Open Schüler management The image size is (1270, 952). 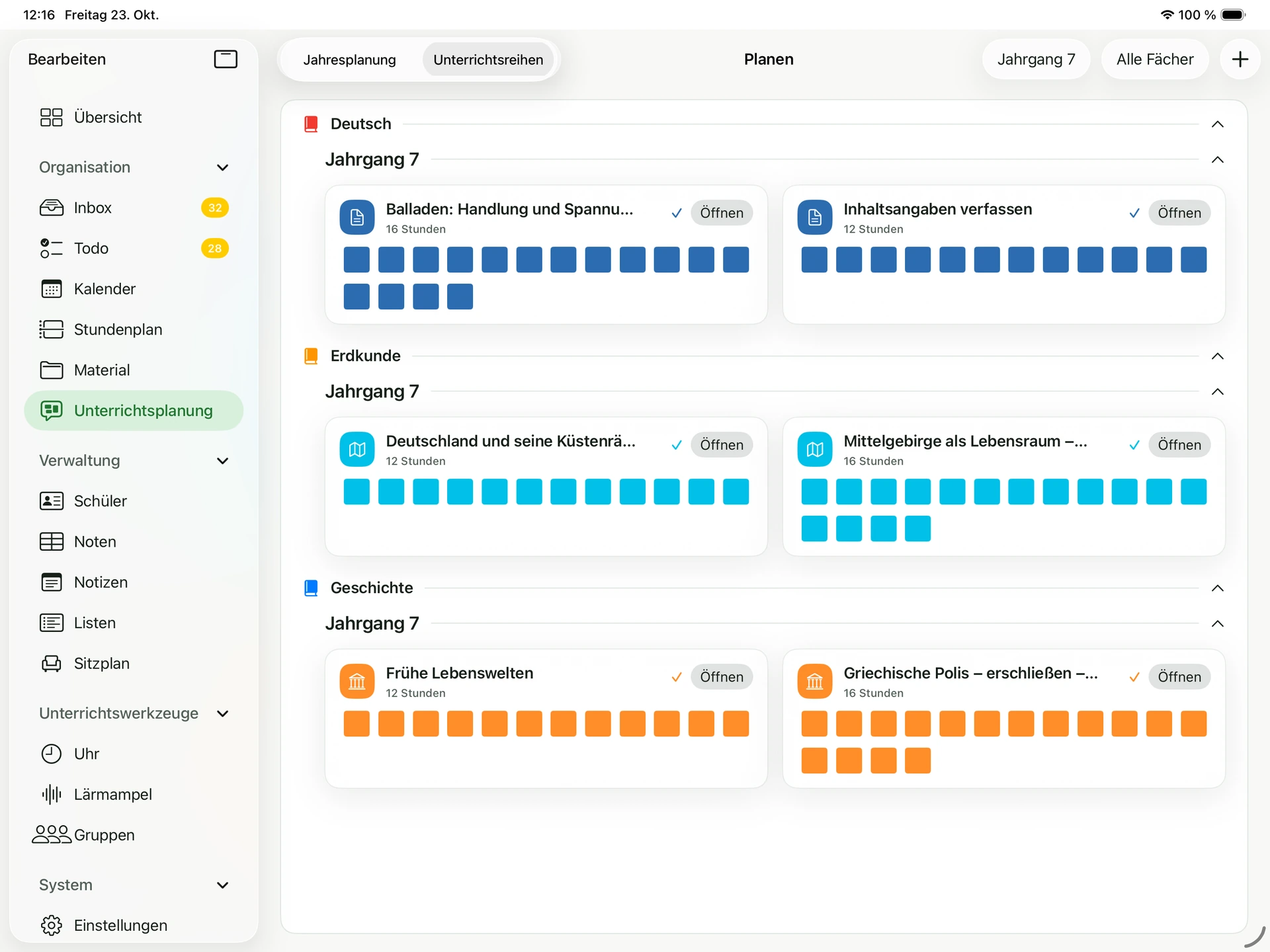[x=134, y=501]
